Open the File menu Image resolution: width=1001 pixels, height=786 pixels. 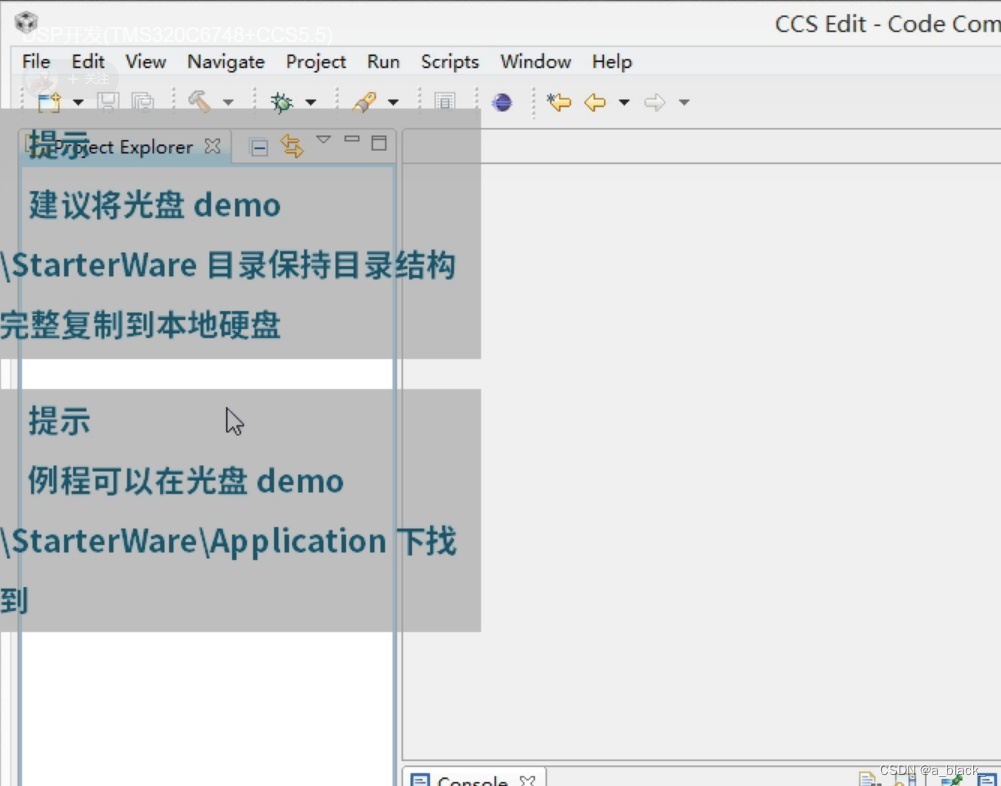pos(36,61)
